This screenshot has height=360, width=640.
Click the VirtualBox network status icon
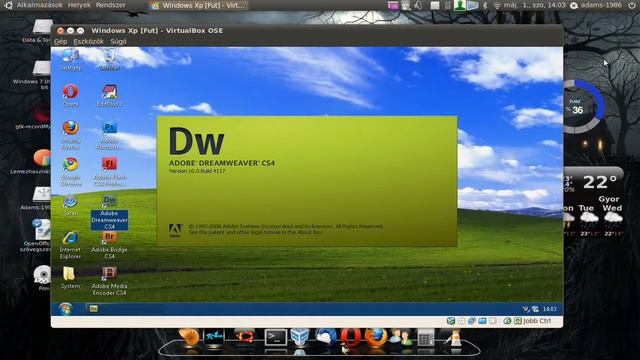[472, 321]
